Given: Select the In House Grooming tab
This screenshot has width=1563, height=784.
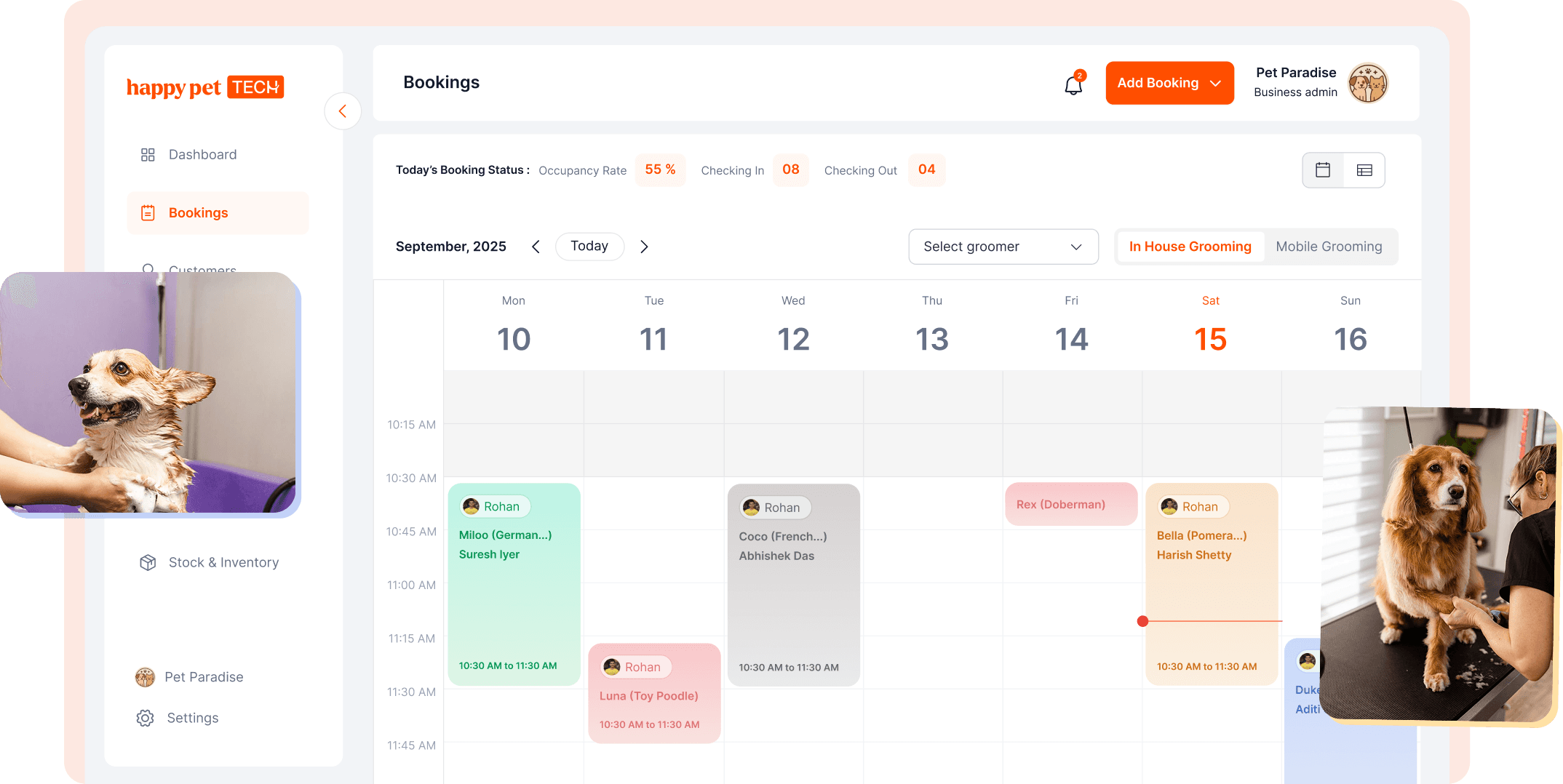Looking at the screenshot, I should click(x=1190, y=247).
